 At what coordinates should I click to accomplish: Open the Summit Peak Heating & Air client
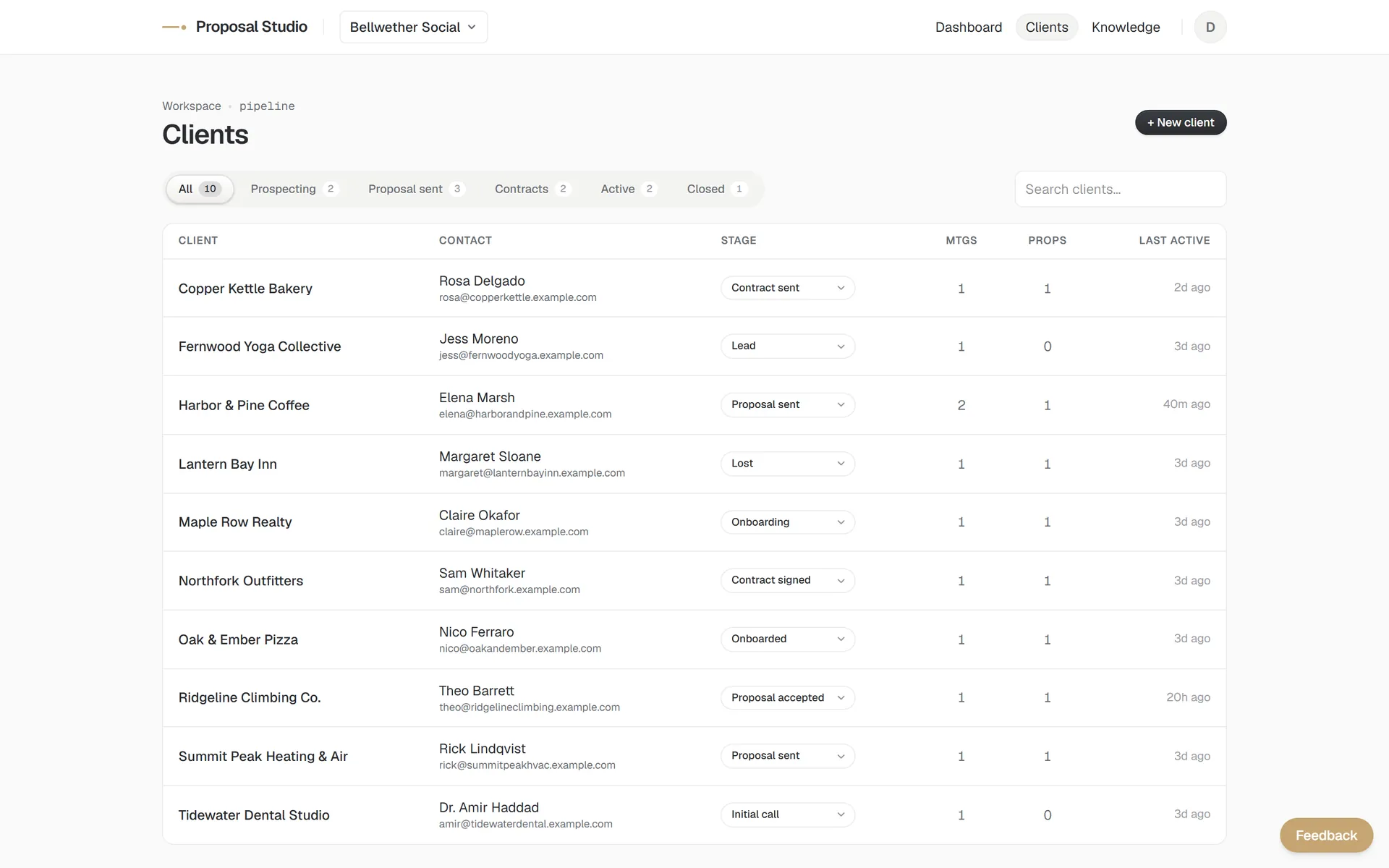(x=263, y=756)
